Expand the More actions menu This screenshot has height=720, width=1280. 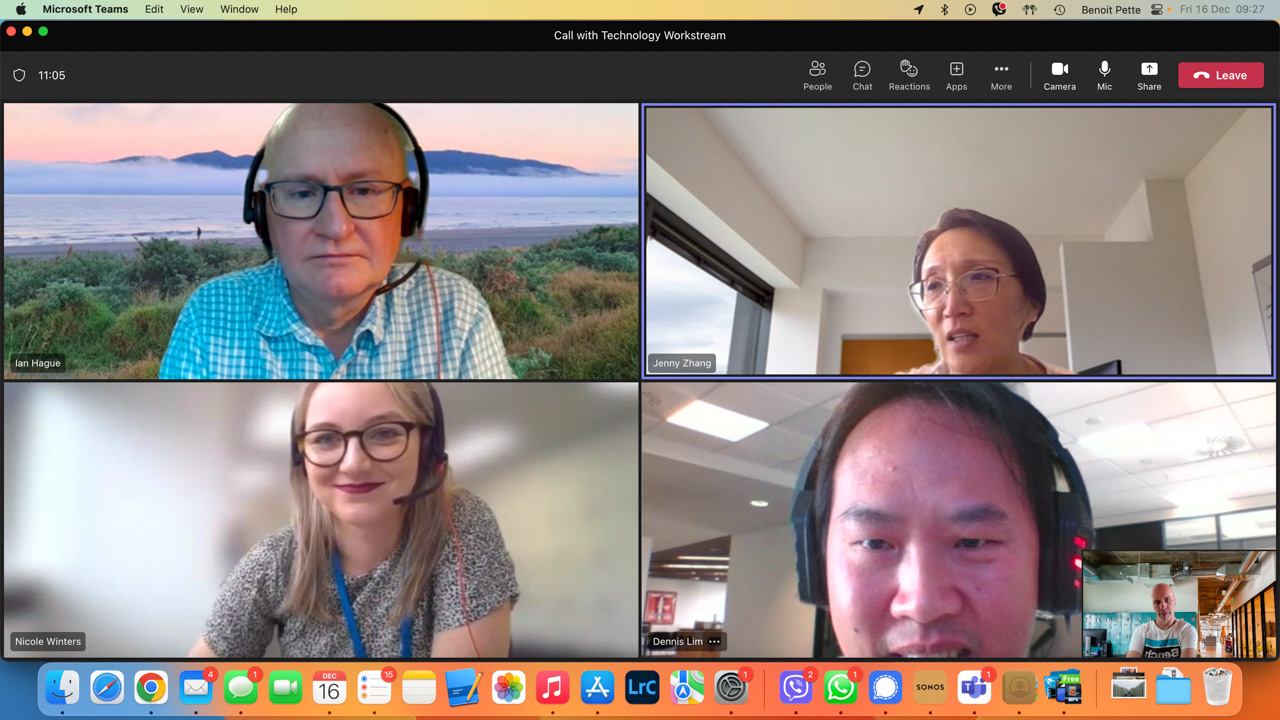coord(1001,75)
